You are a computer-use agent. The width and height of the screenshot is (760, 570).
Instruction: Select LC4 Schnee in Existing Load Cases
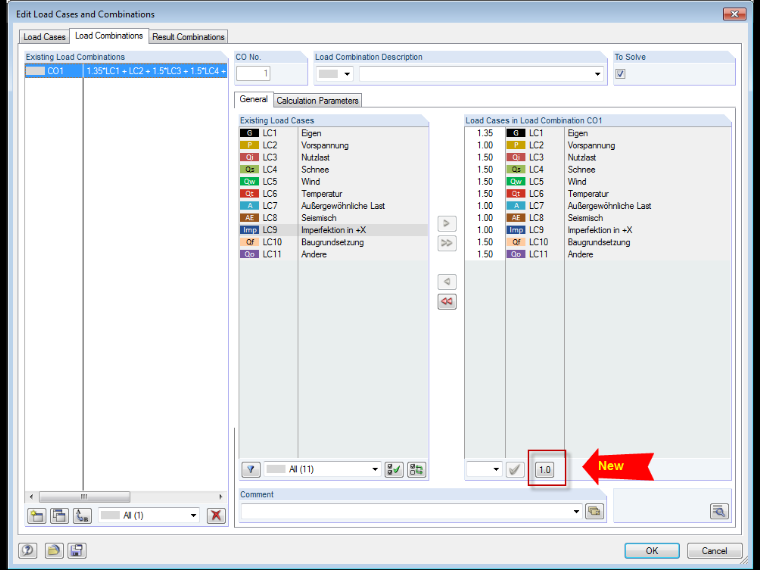(333, 169)
